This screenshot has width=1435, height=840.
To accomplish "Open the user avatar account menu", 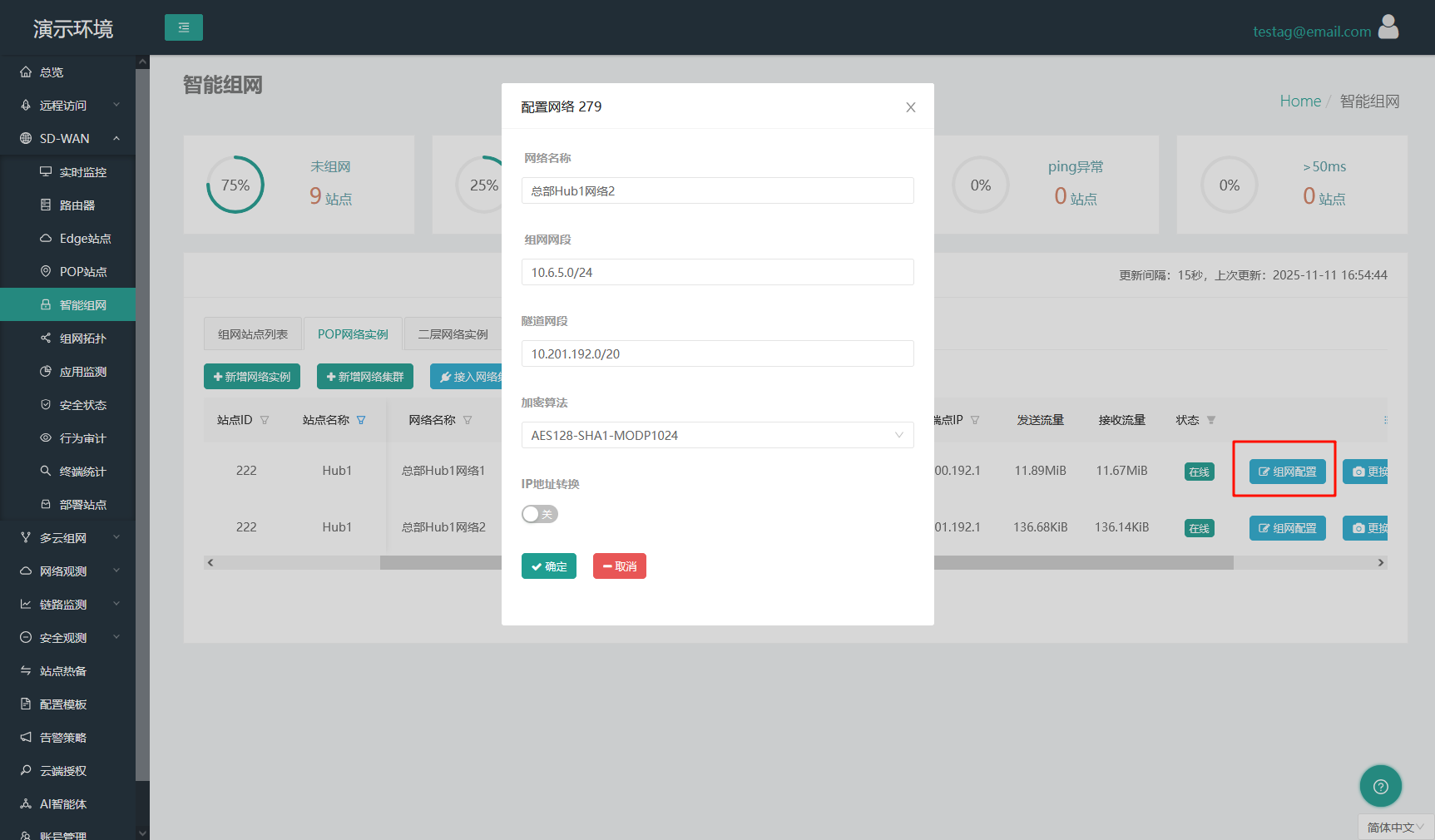I will point(1388,27).
